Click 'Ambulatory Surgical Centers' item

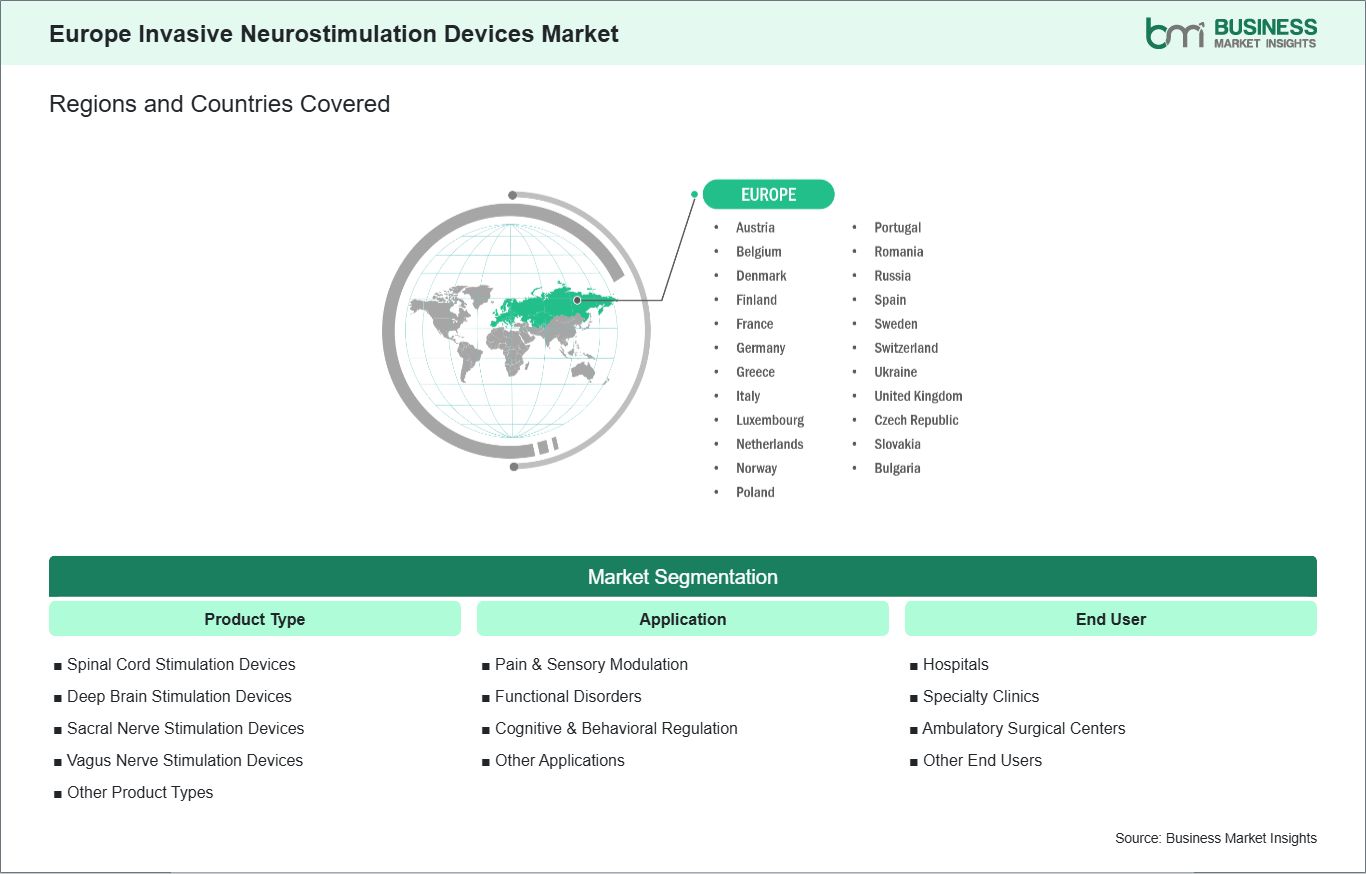[x=1024, y=728]
